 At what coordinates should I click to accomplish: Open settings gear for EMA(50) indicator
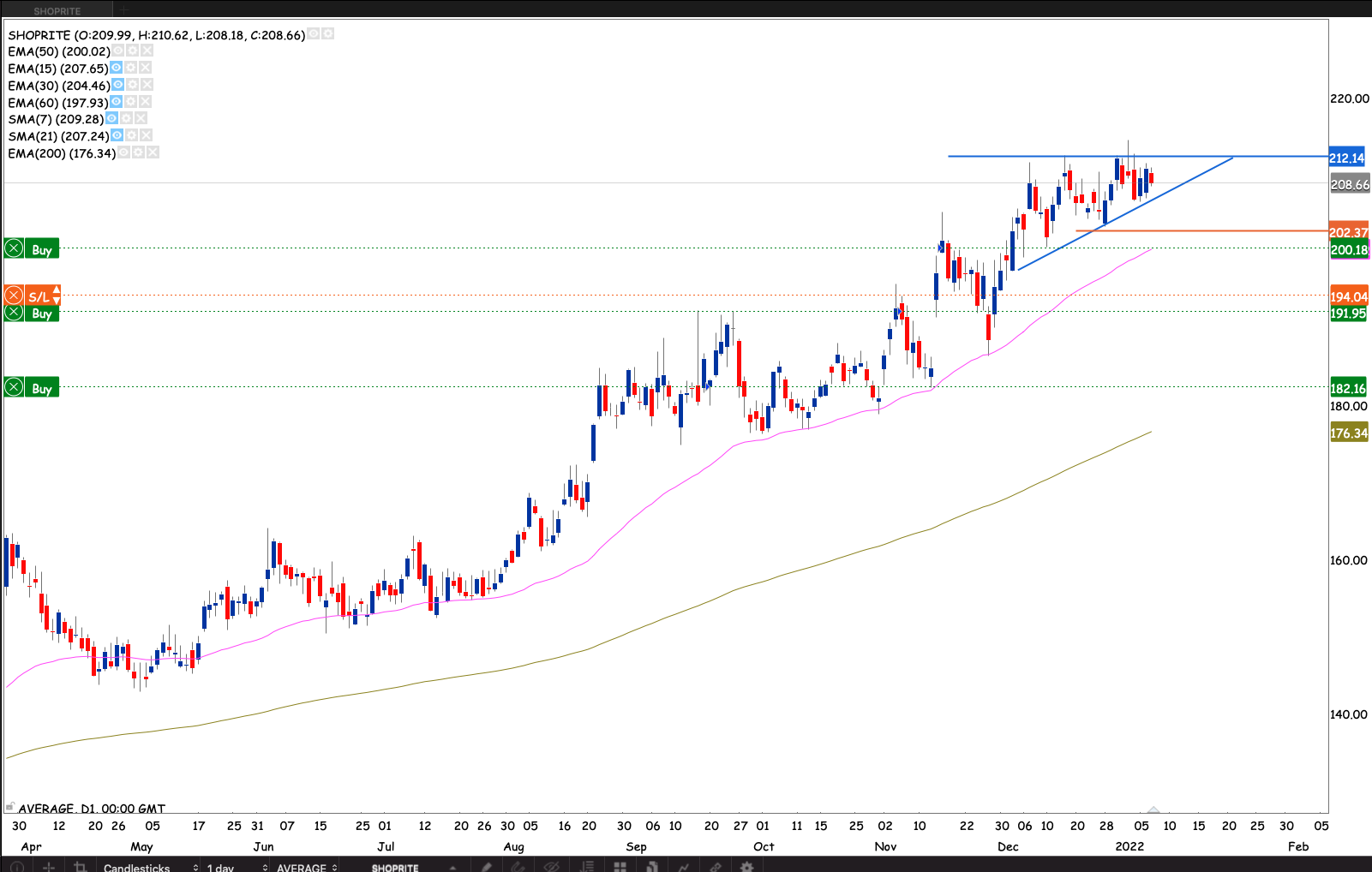pyautogui.click(x=133, y=51)
